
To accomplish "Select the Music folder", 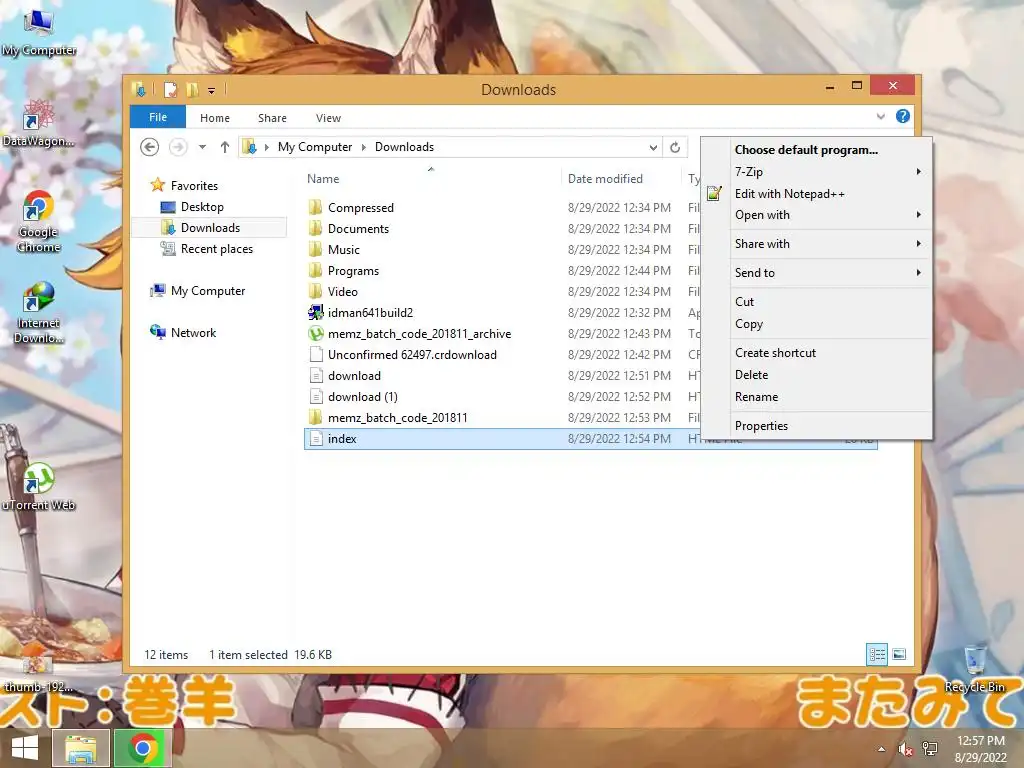I will pos(344,249).
